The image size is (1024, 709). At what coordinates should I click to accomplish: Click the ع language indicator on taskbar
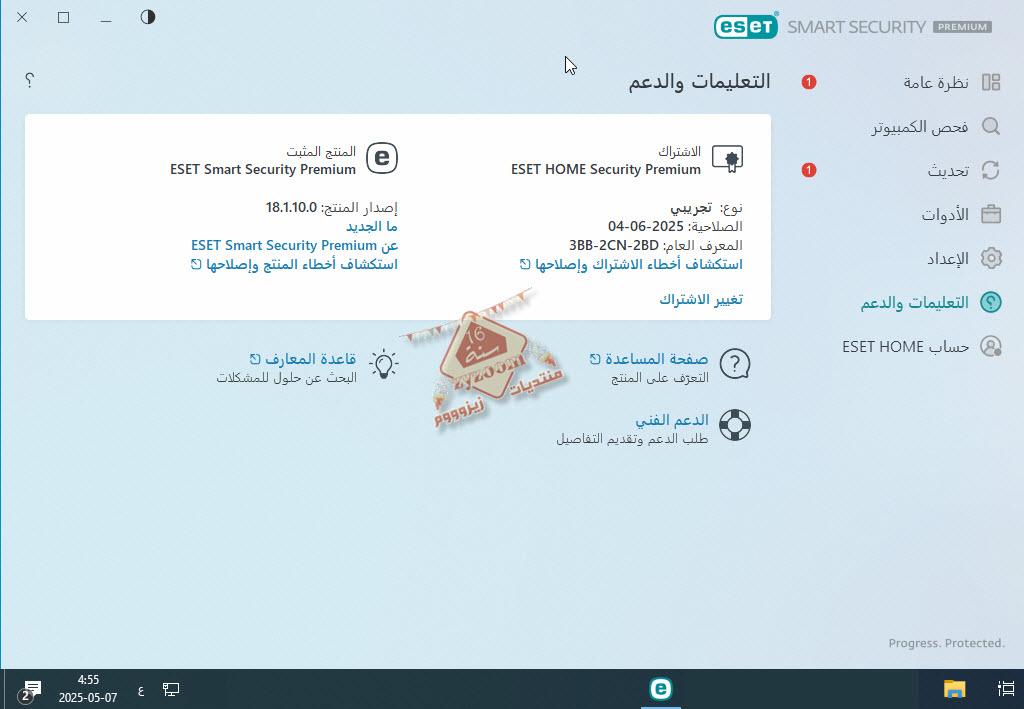(x=140, y=690)
